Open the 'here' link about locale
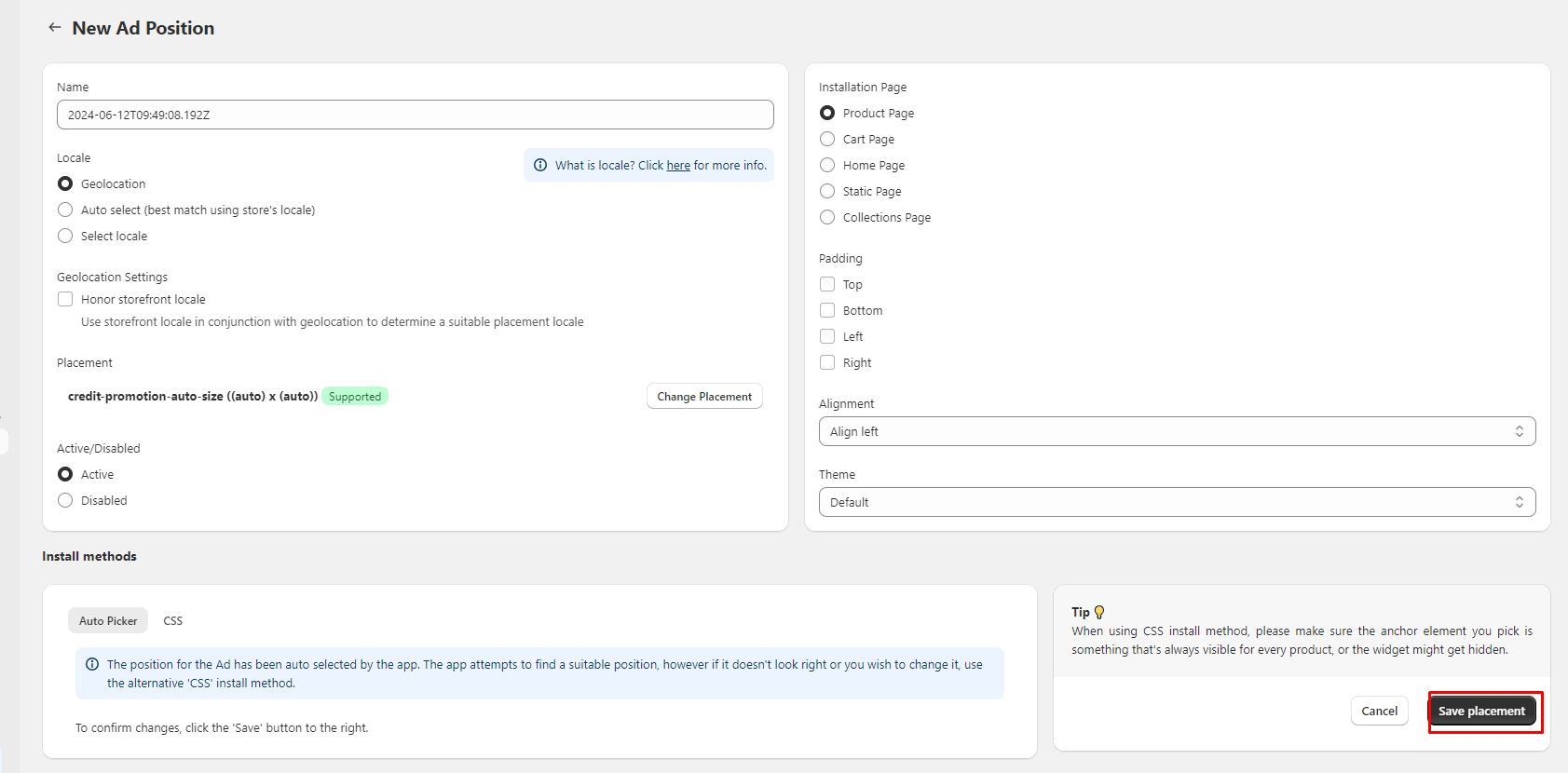1568x773 pixels. (x=678, y=165)
